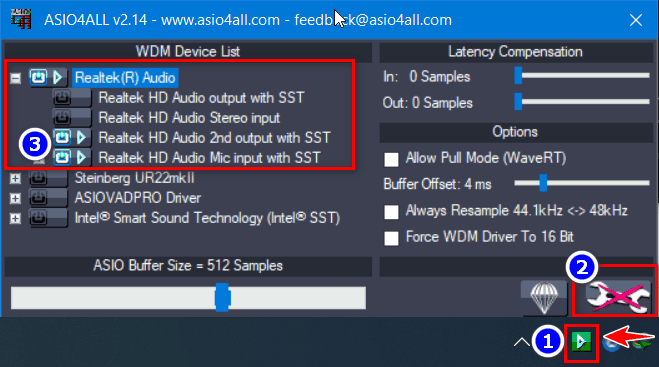The image size is (659, 367).
Task: Select Realtek HD Audio Mic input with SST
Action: [209, 158]
